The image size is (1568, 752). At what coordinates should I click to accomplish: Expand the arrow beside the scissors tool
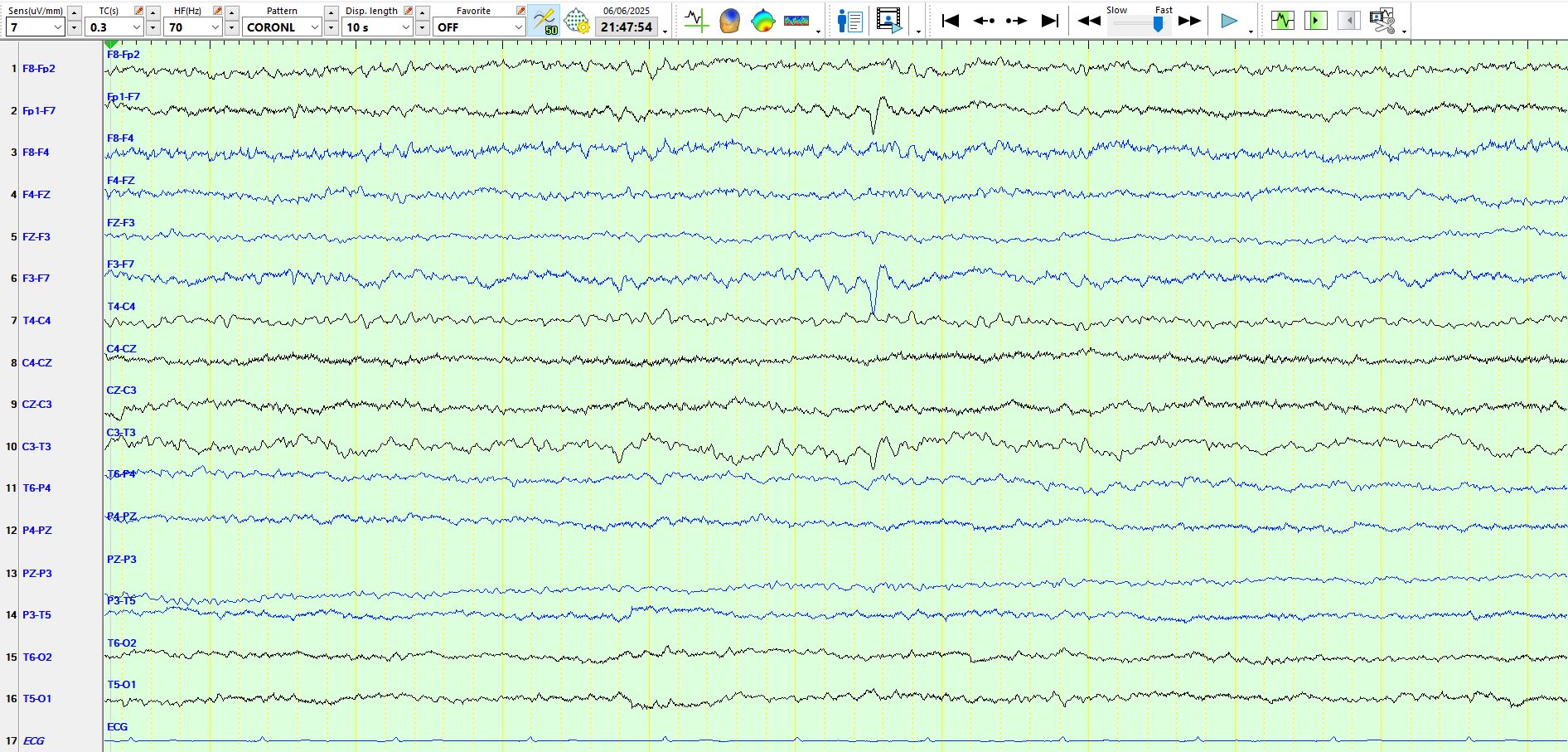1404,32
